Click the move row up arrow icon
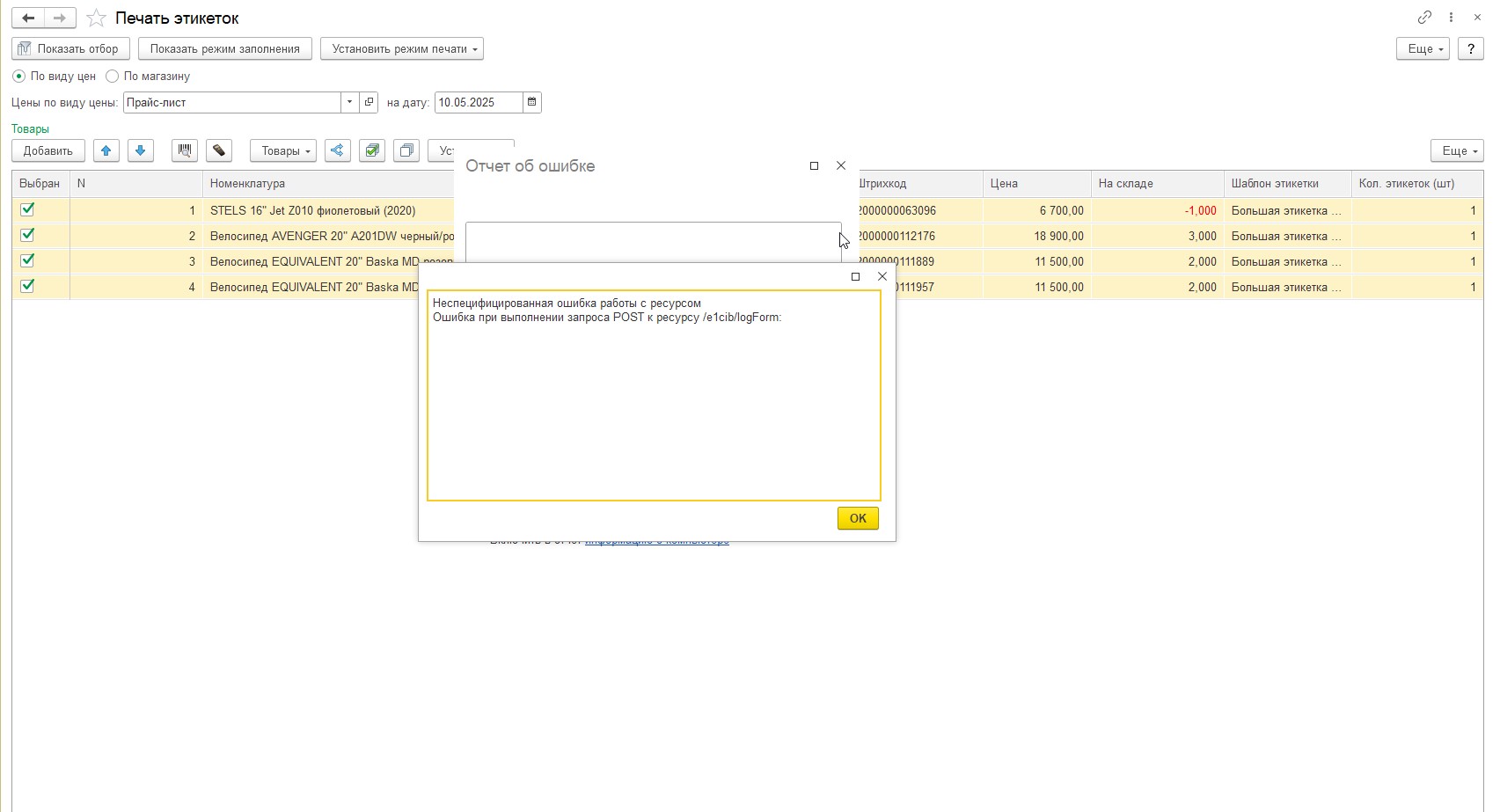This screenshot has width=1500, height=812. click(x=106, y=150)
